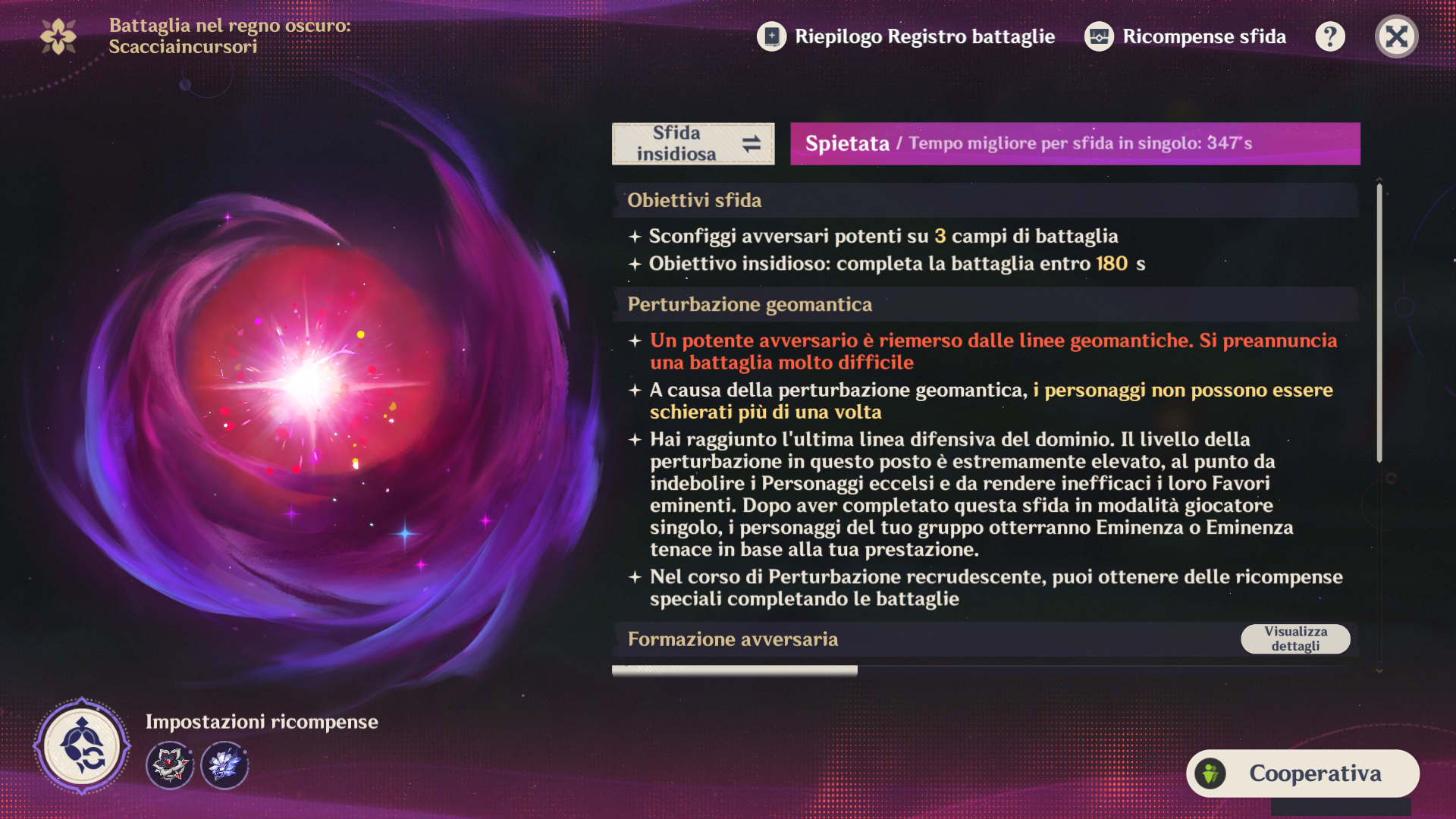Click the yellow text 'personaggi non possono essere schierati'
This screenshot has width=1456, height=819.
pyautogui.click(x=991, y=400)
